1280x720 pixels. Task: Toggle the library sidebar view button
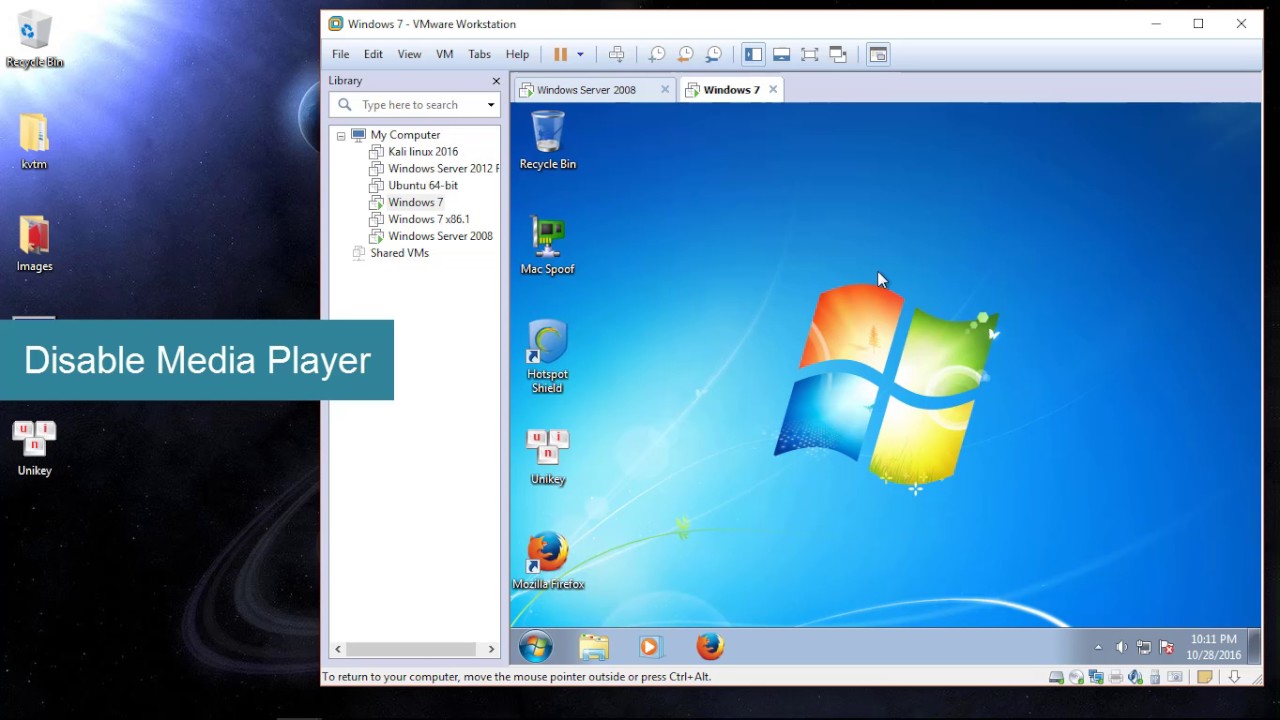click(754, 54)
